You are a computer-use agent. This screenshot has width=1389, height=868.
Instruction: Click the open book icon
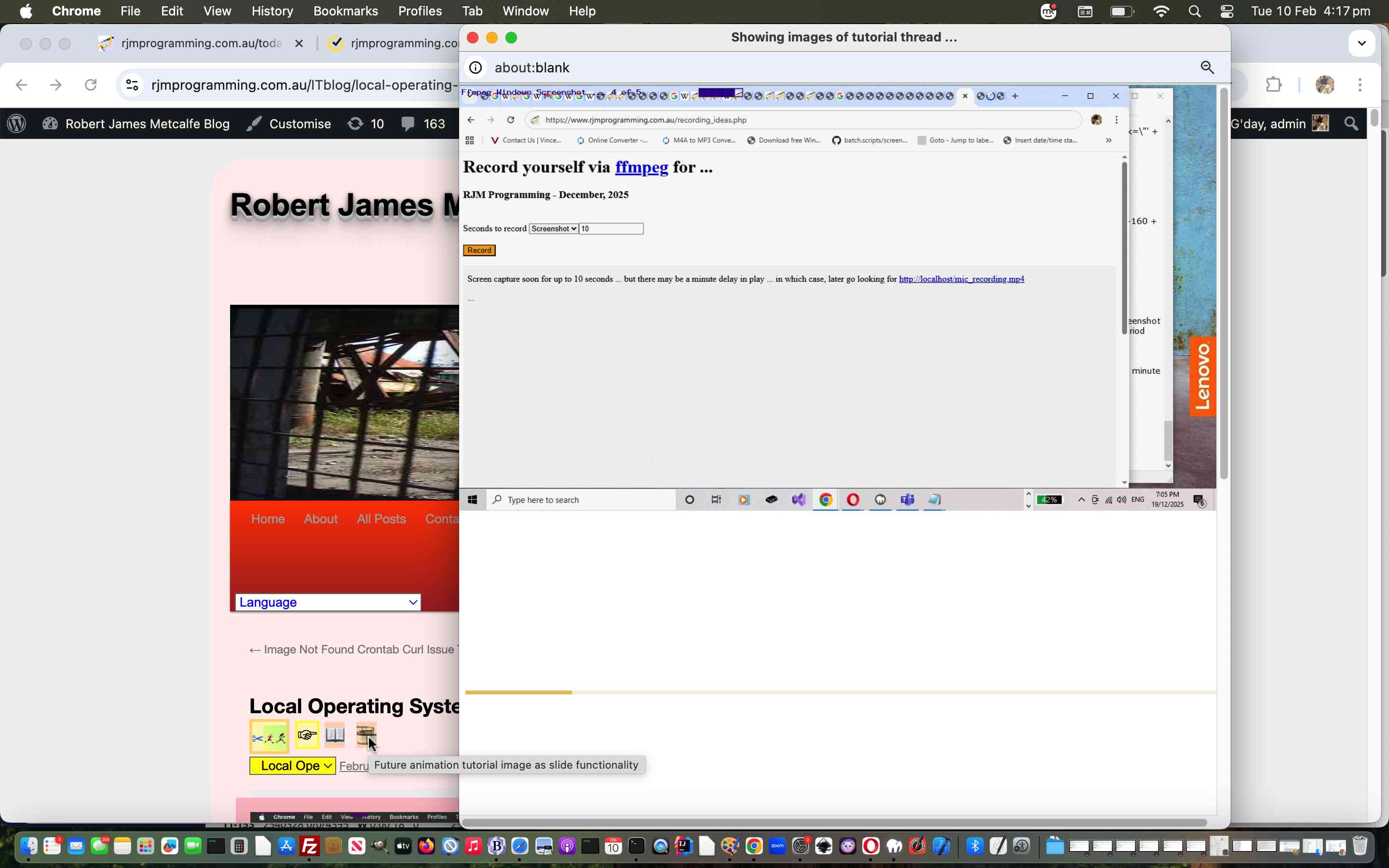335,734
